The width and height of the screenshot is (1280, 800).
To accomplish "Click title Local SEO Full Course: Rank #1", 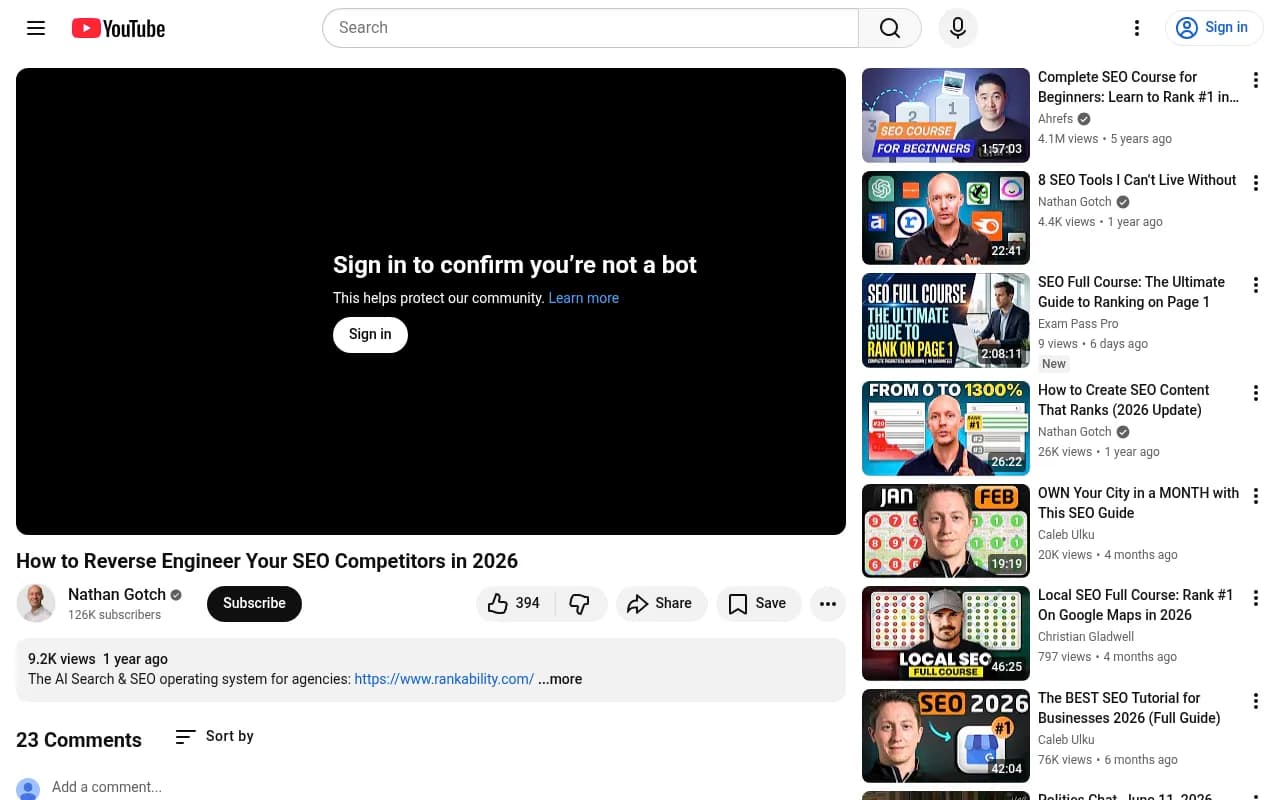I will 1135,605.
